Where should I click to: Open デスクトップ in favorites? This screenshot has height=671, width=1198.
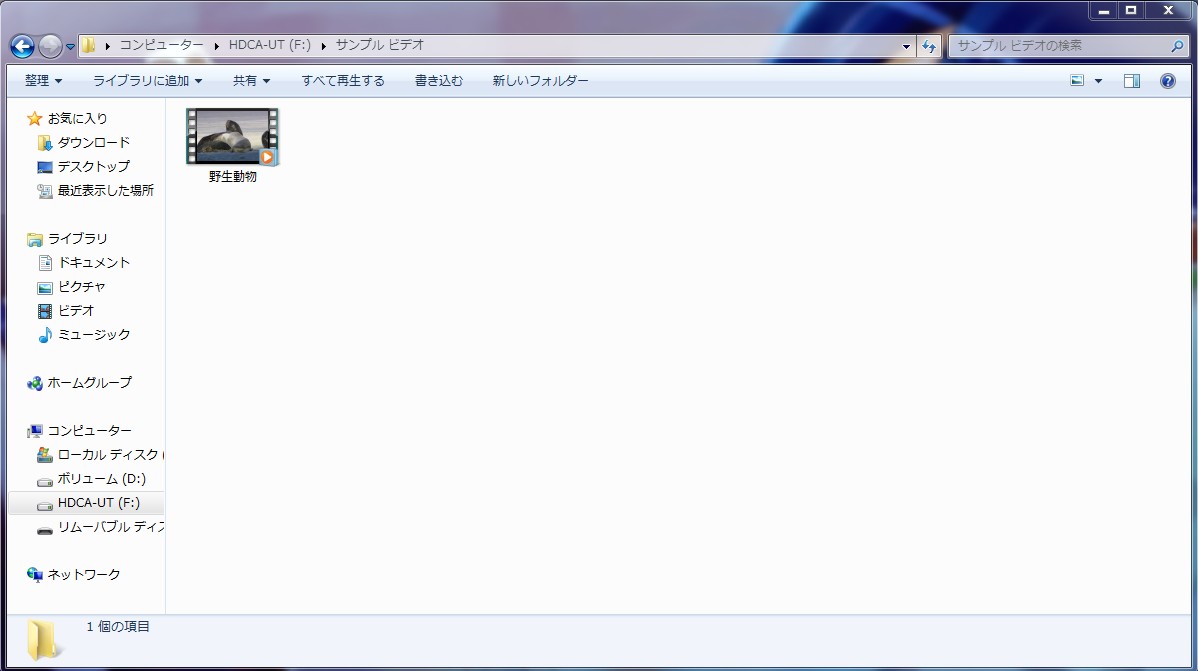point(94,167)
